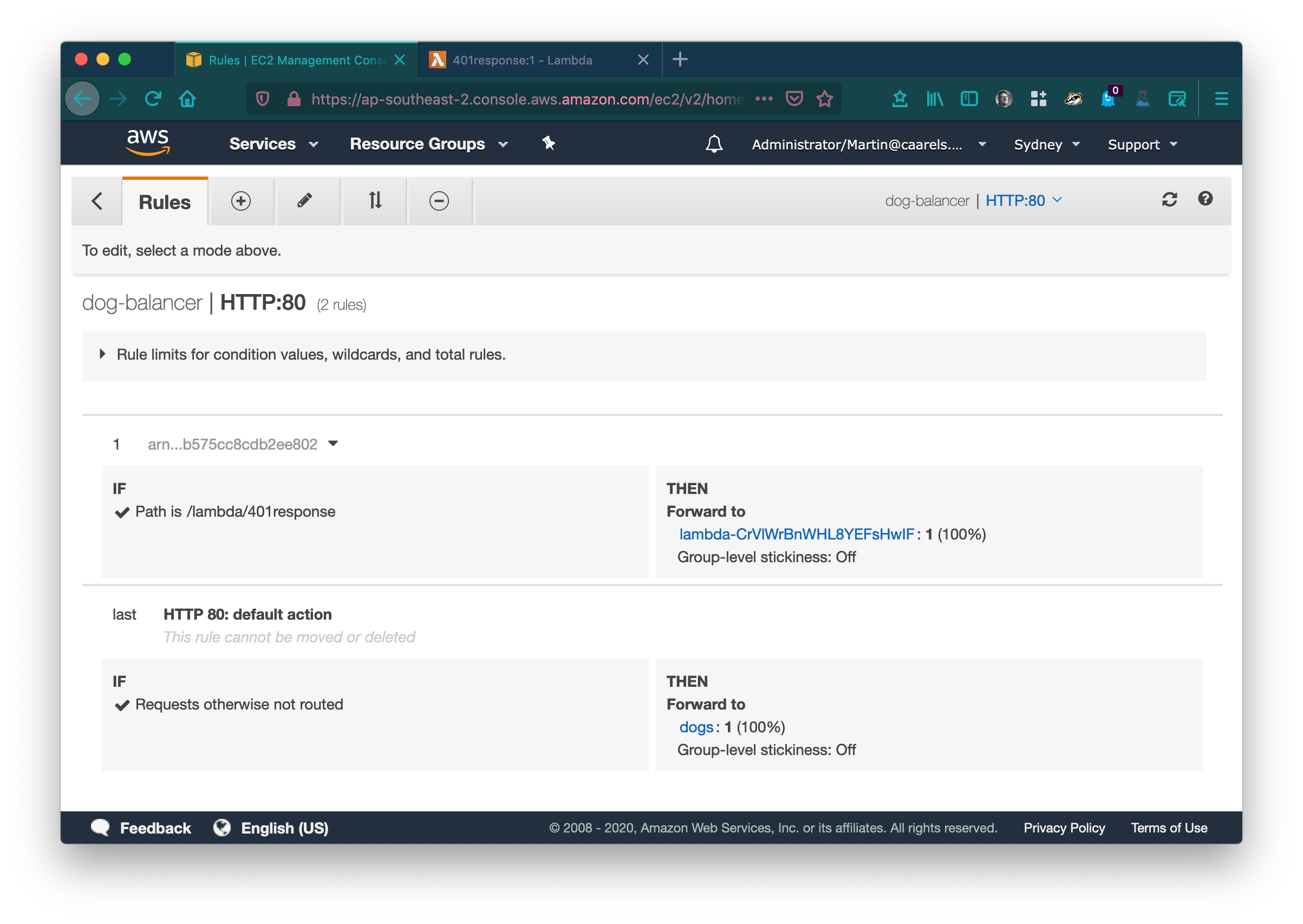This screenshot has height=924, width=1303.
Task: Refresh the rules list
Action: 1169,200
